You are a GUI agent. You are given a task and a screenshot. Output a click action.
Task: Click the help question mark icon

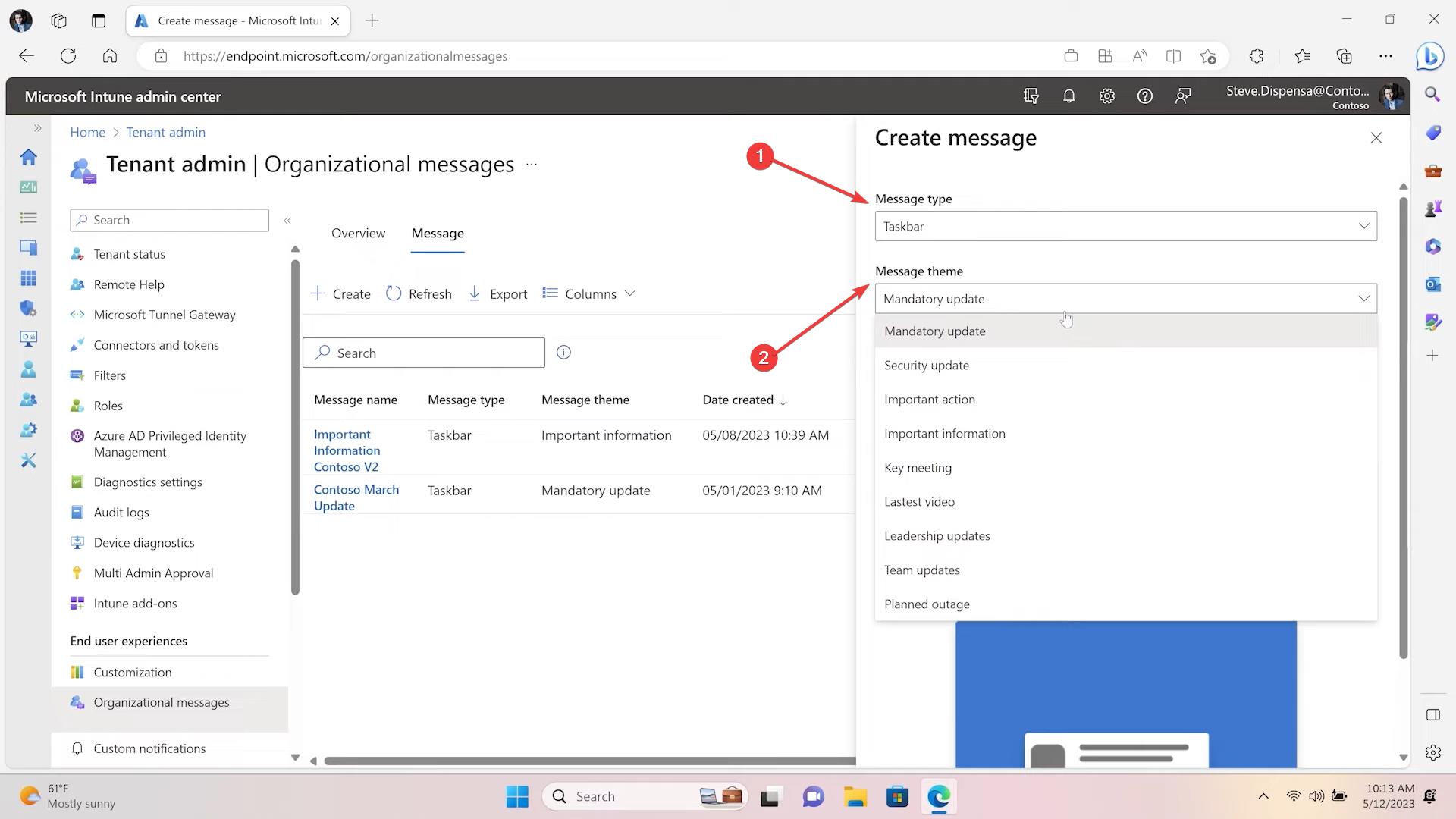1144,96
